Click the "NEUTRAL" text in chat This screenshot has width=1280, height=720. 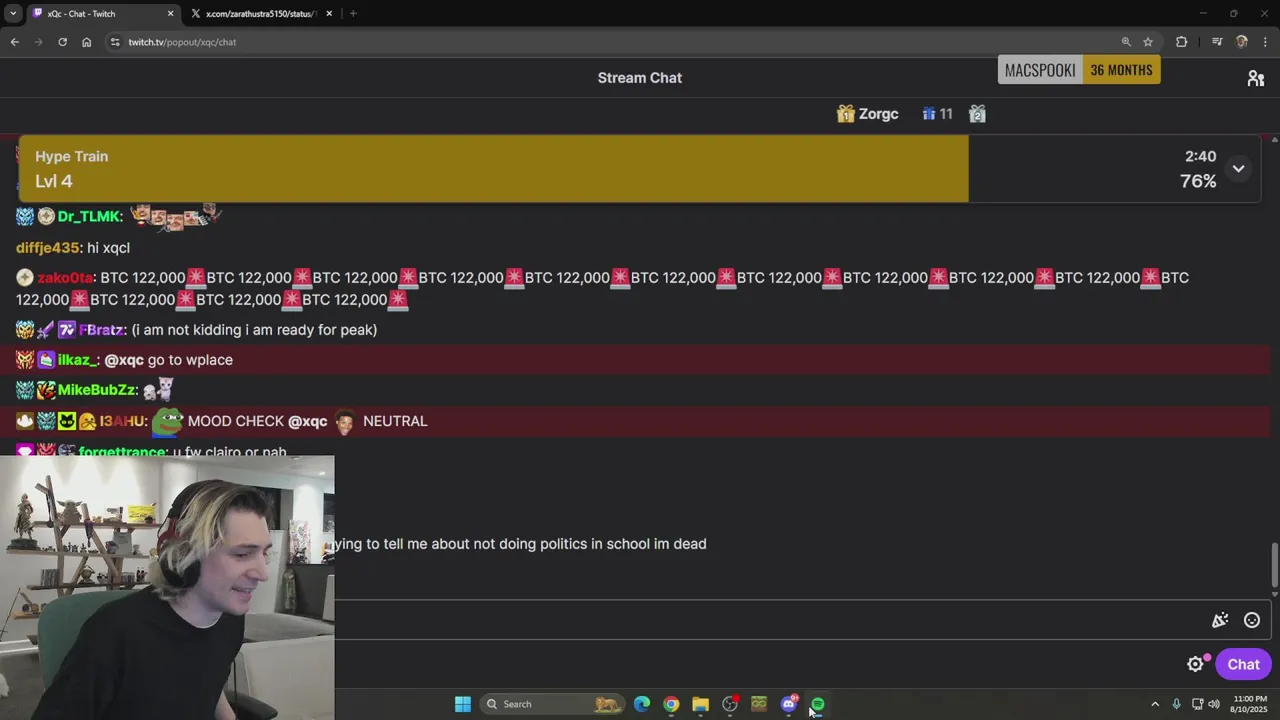pos(395,421)
